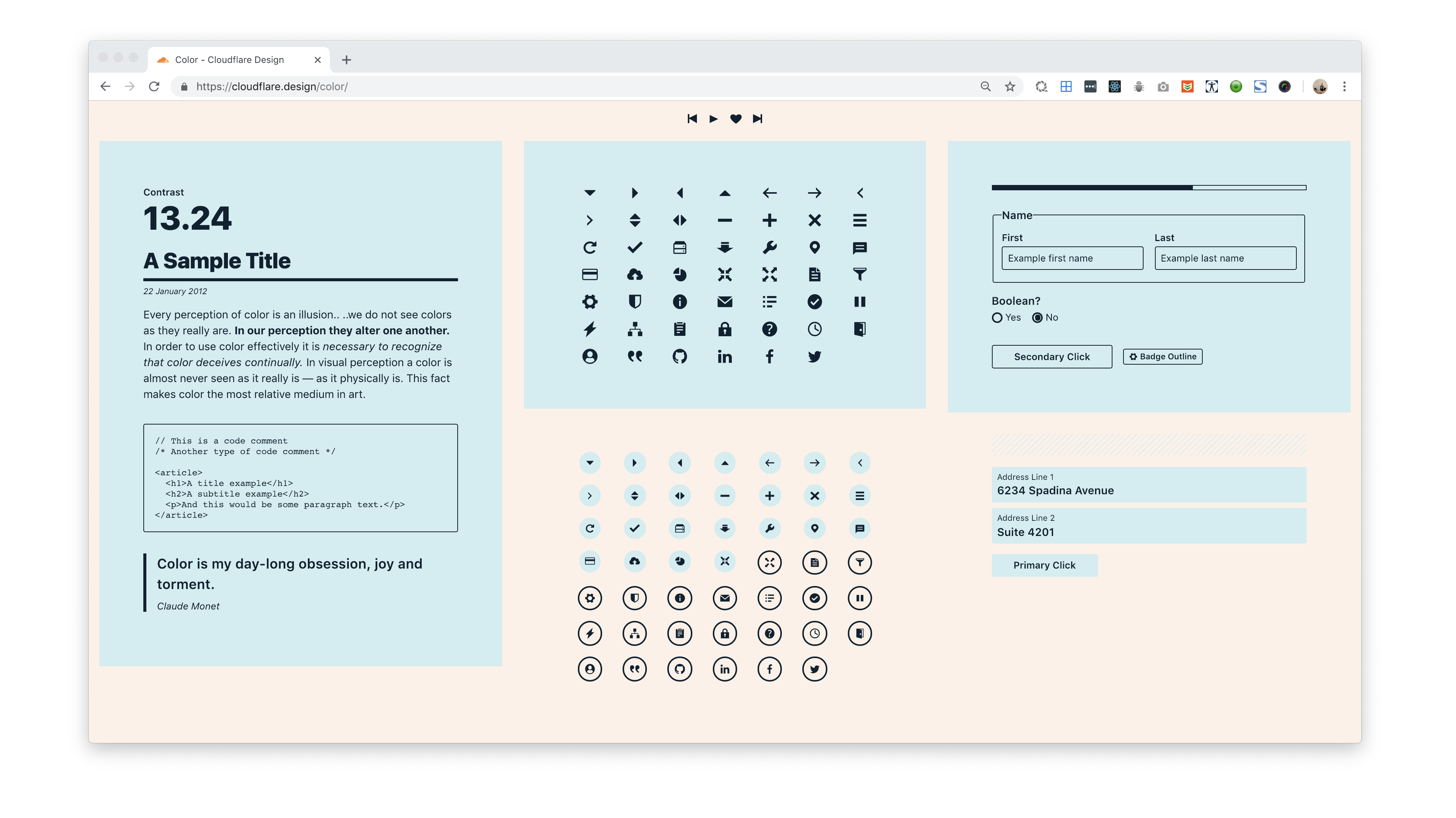Click the circled user profile icon
Screen dimensions: 1456x818
(590, 669)
